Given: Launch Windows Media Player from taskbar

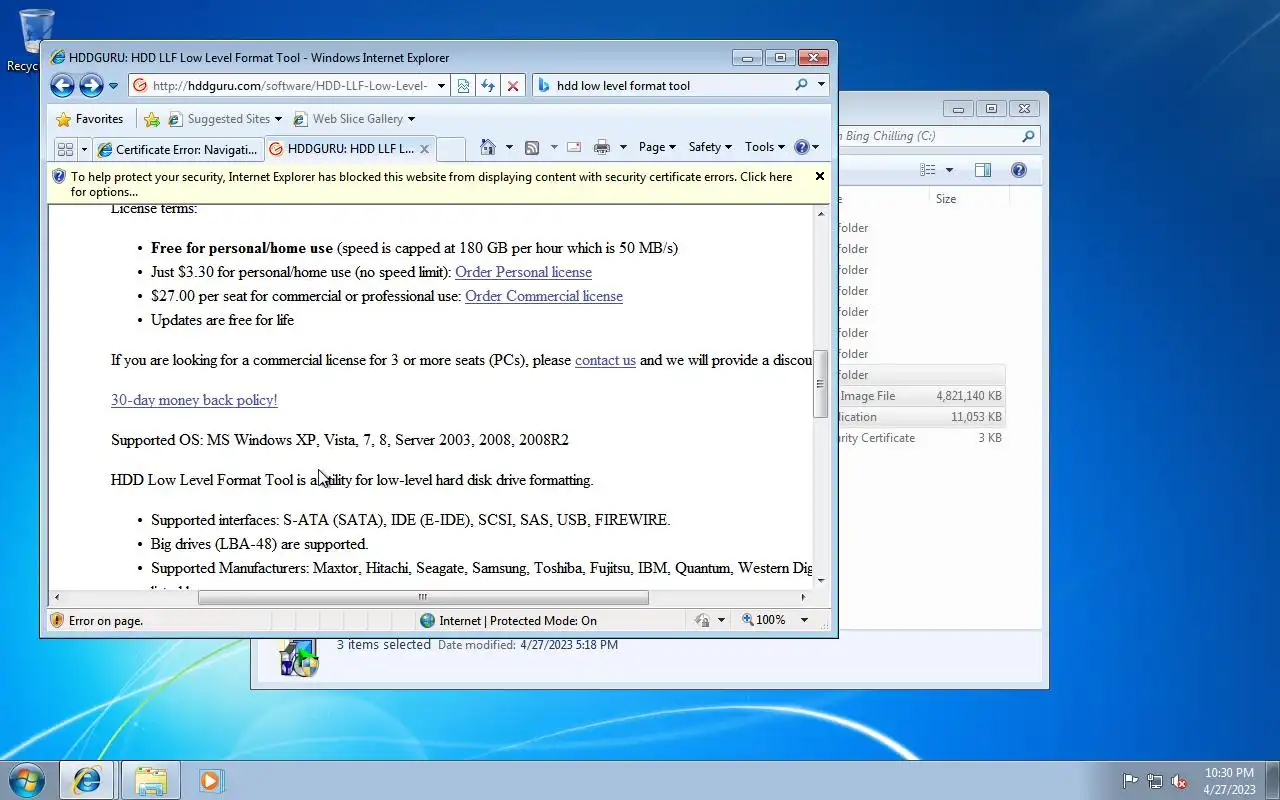Looking at the screenshot, I should point(210,780).
